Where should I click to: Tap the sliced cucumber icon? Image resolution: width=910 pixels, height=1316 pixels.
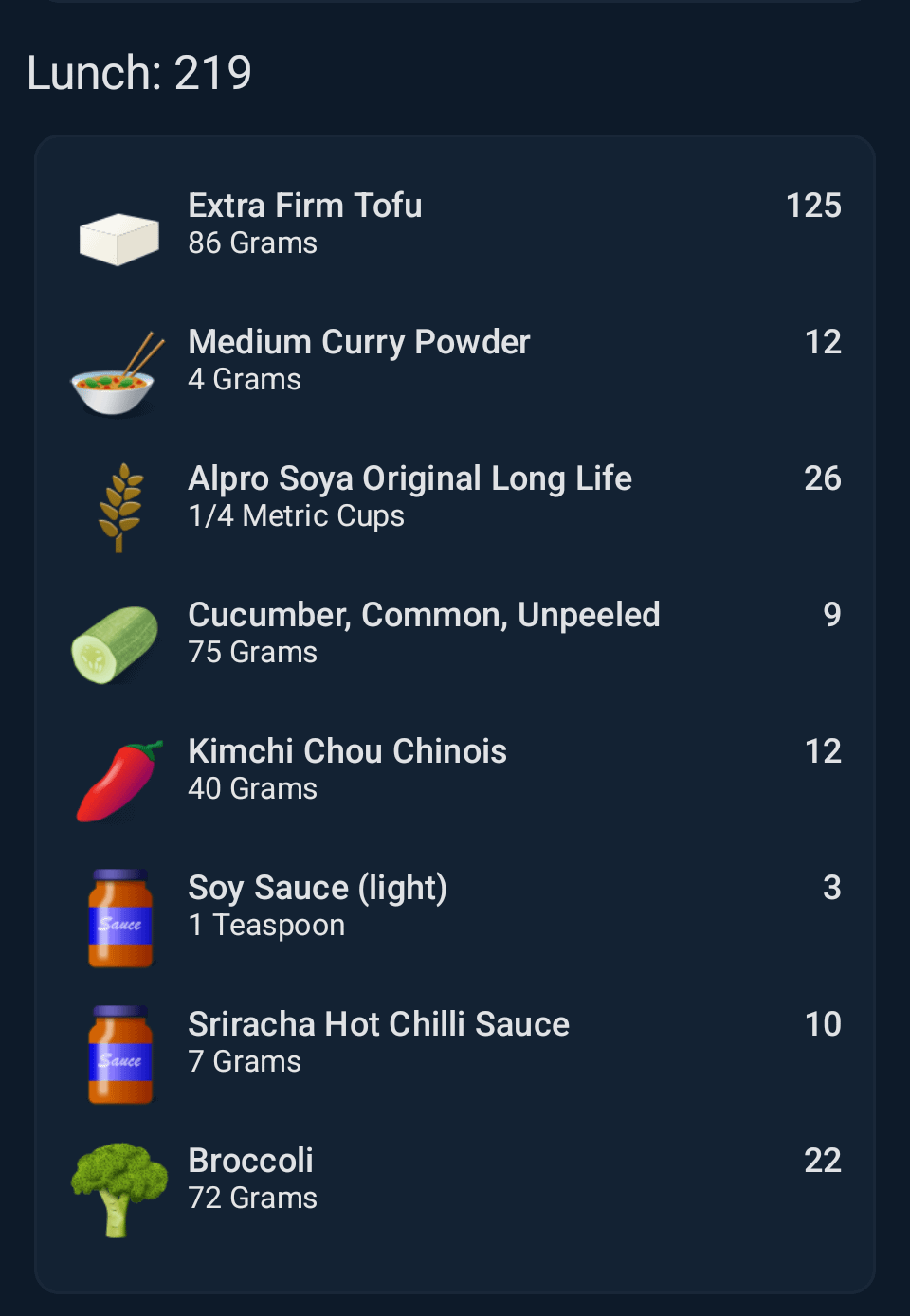coord(116,644)
